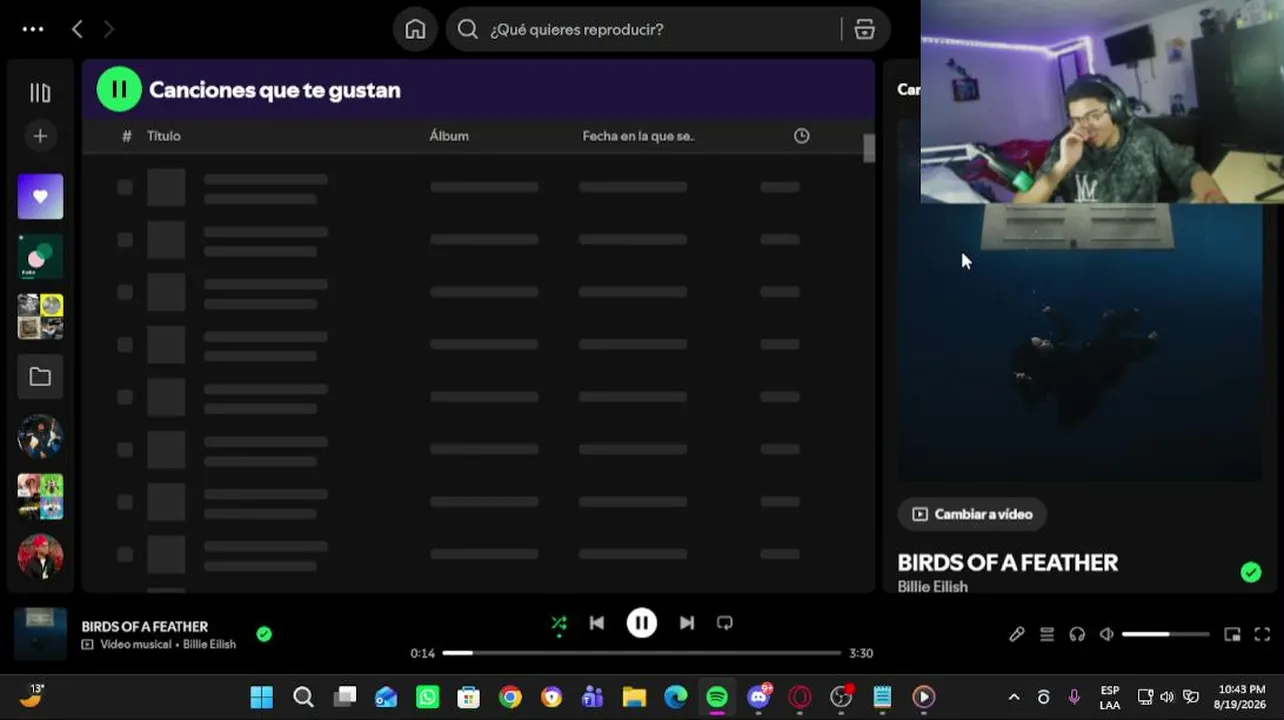Go forward with the right arrow
Viewport: 1284px width, 720px height.
click(109, 29)
